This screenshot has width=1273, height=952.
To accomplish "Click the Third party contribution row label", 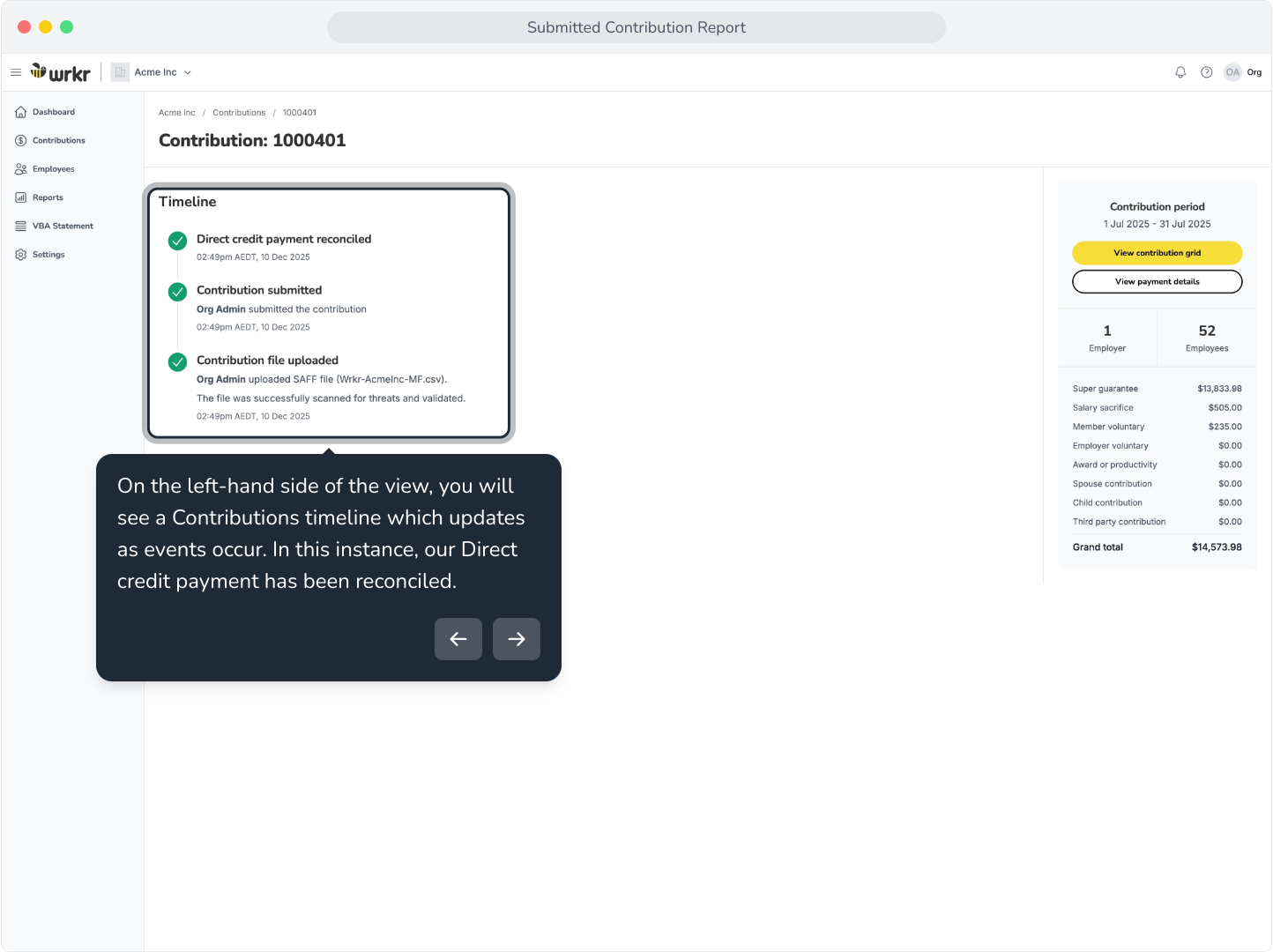I will pyautogui.click(x=1119, y=522).
